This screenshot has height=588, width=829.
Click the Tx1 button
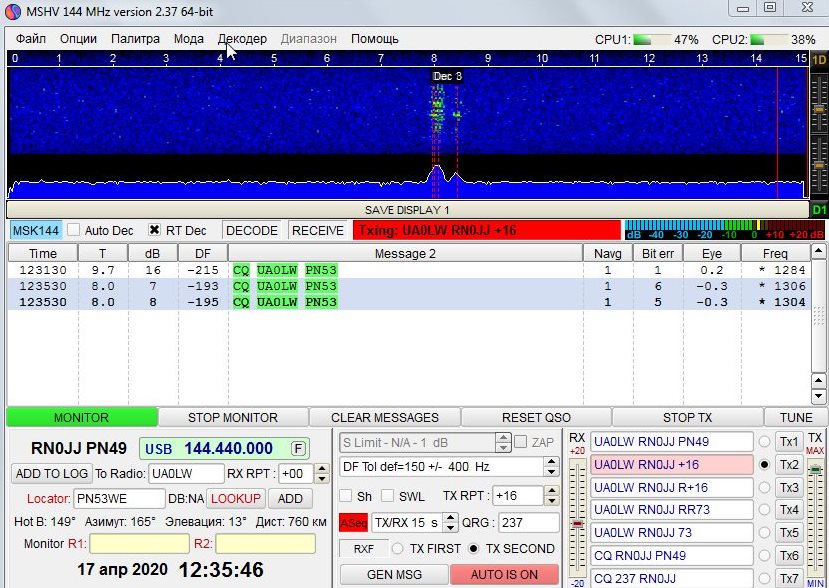[x=789, y=442]
